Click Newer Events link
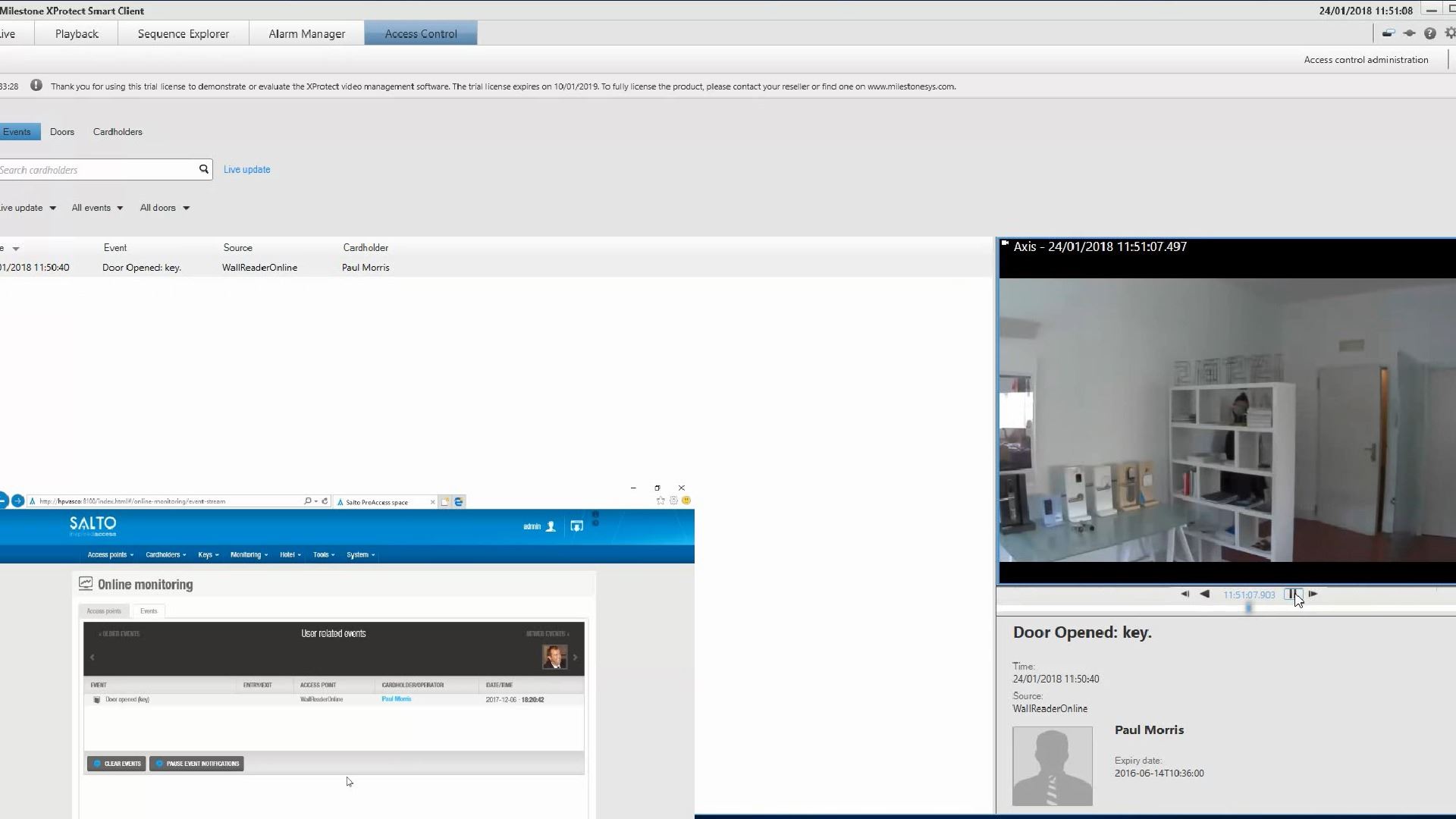This screenshot has height=819, width=1456. coord(548,634)
